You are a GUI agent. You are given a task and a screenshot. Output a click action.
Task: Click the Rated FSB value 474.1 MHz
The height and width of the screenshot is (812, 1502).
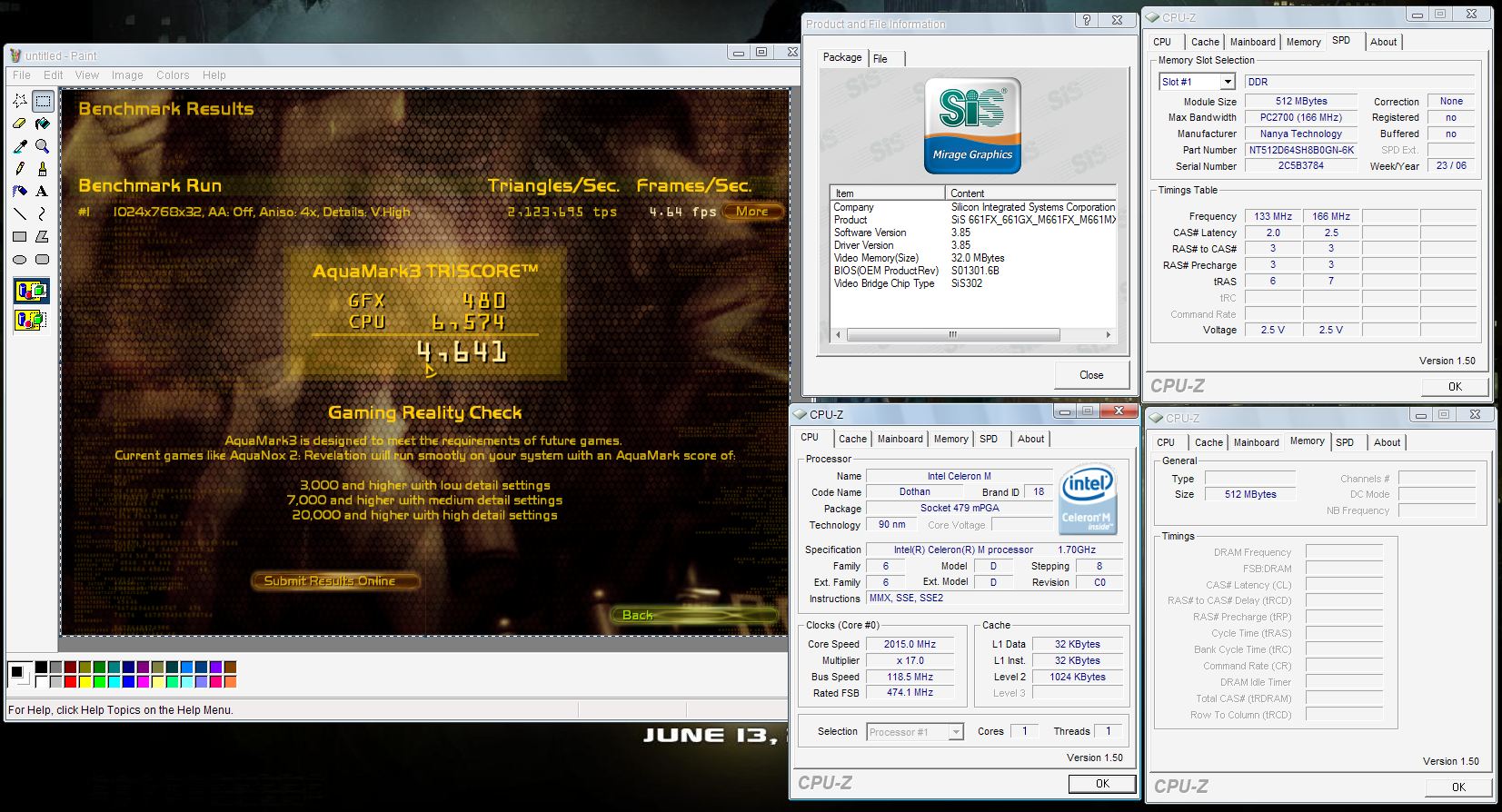[x=910, y=693]
